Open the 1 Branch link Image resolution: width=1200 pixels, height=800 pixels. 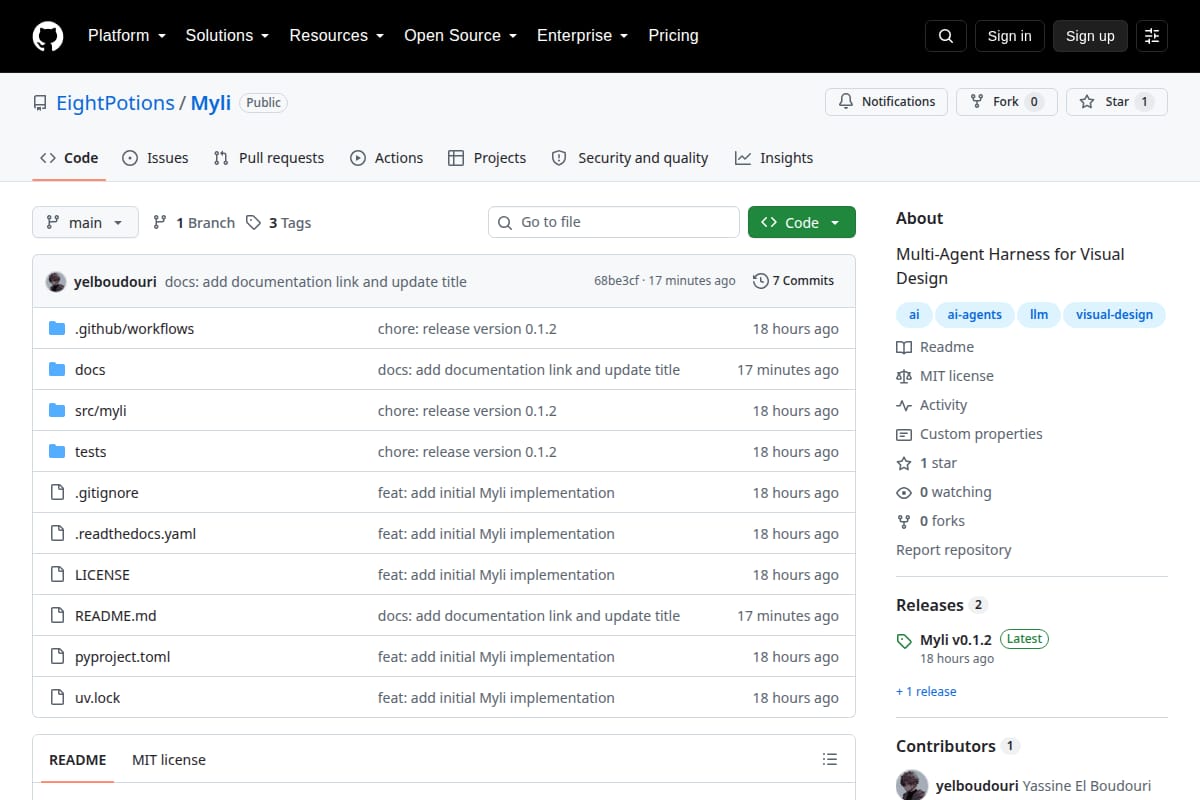(x=194, y=223)
